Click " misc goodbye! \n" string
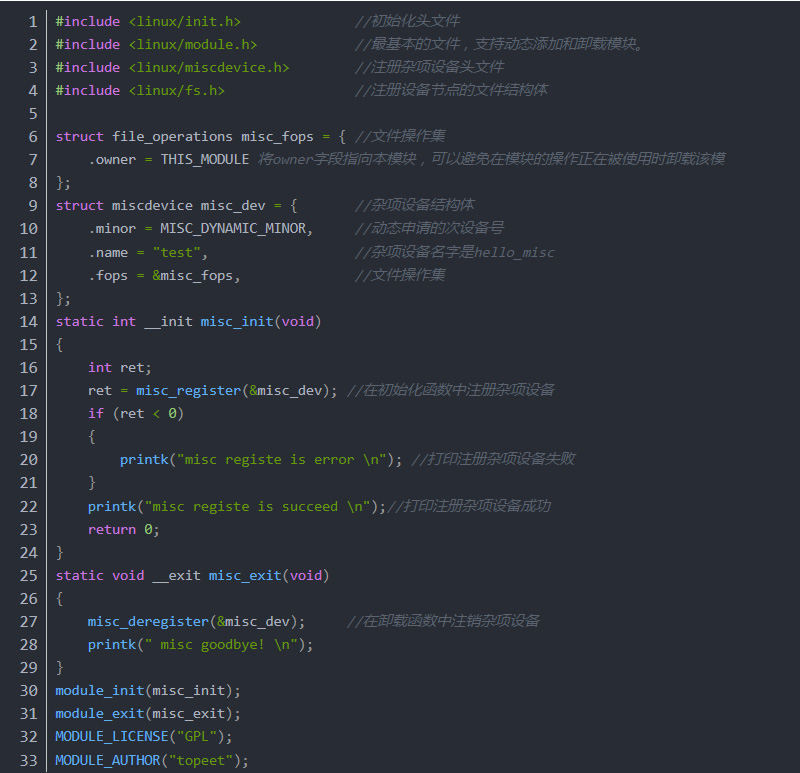 coord(221,644)
